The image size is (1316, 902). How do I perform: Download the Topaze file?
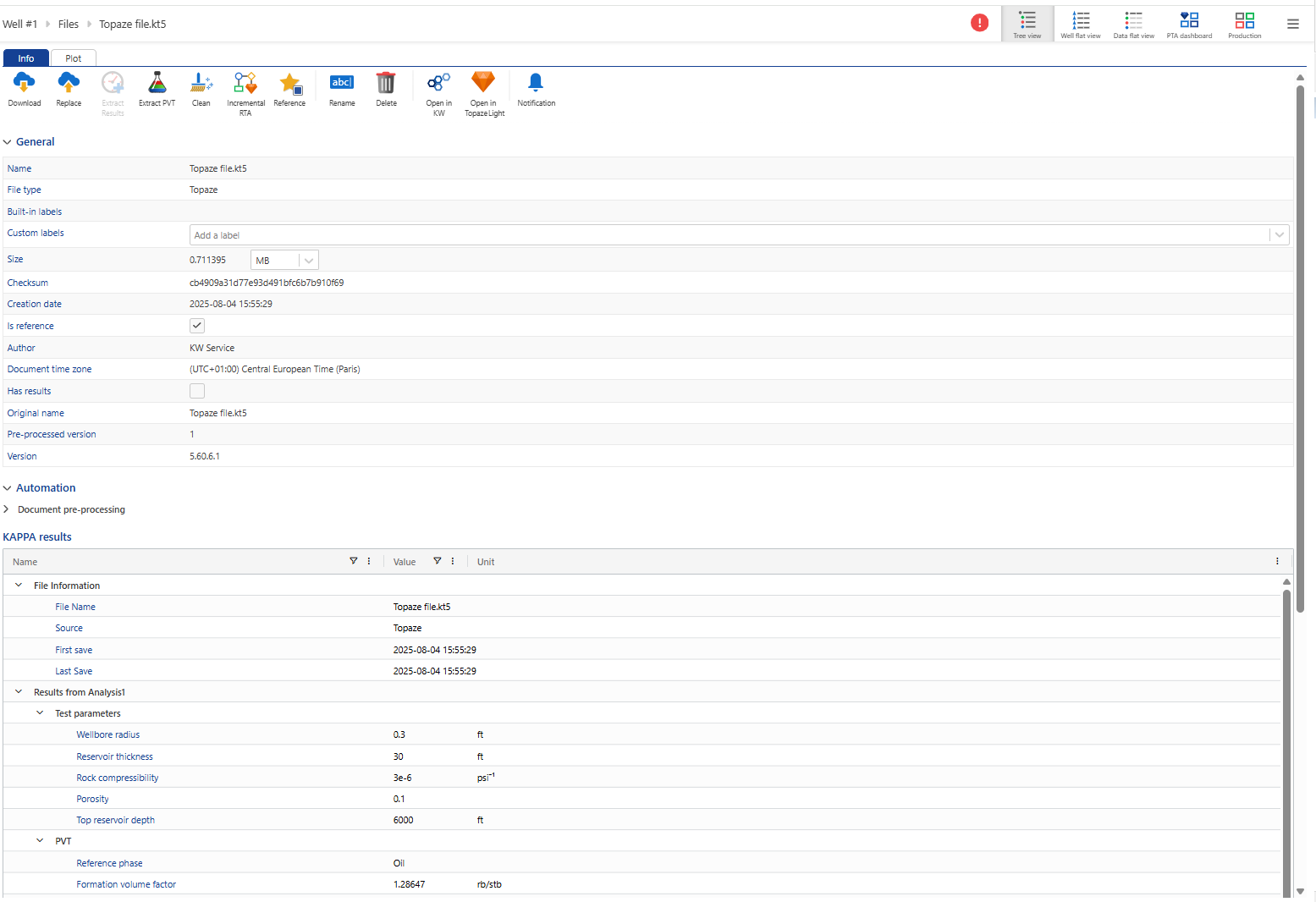coord(25,90)
